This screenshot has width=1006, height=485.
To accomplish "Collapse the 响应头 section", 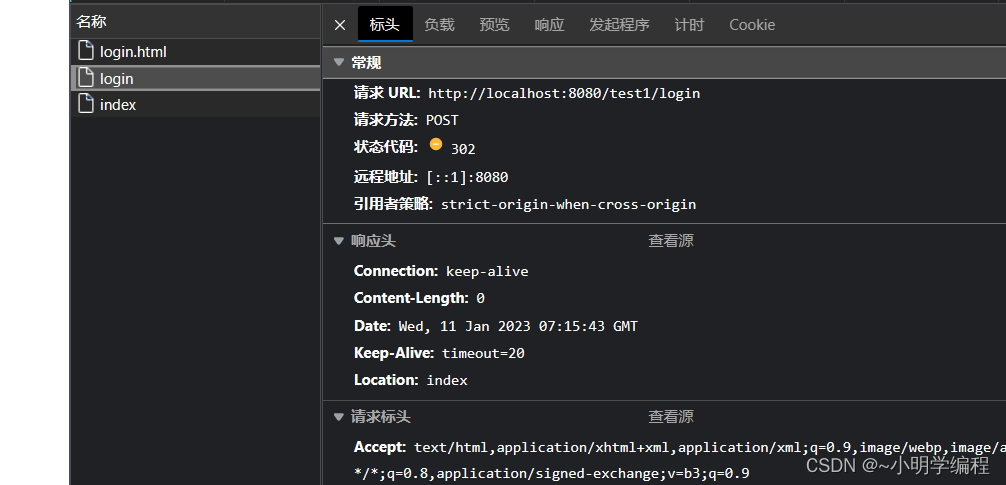I will (339, 241).
